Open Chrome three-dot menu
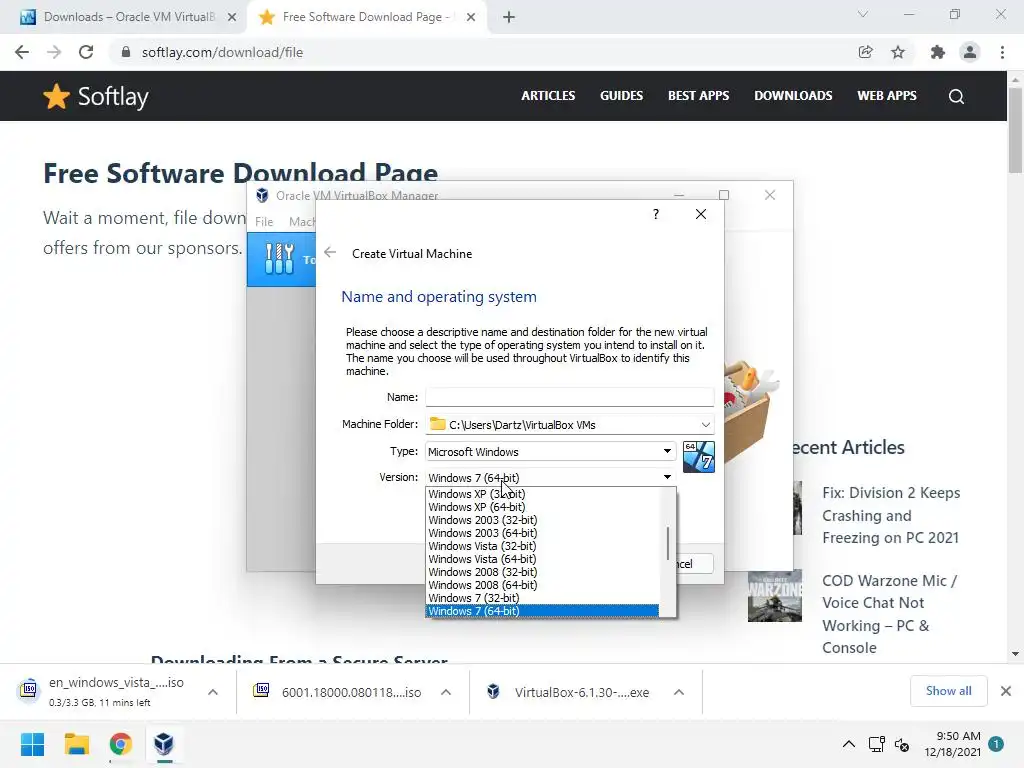 (1002, 52)
